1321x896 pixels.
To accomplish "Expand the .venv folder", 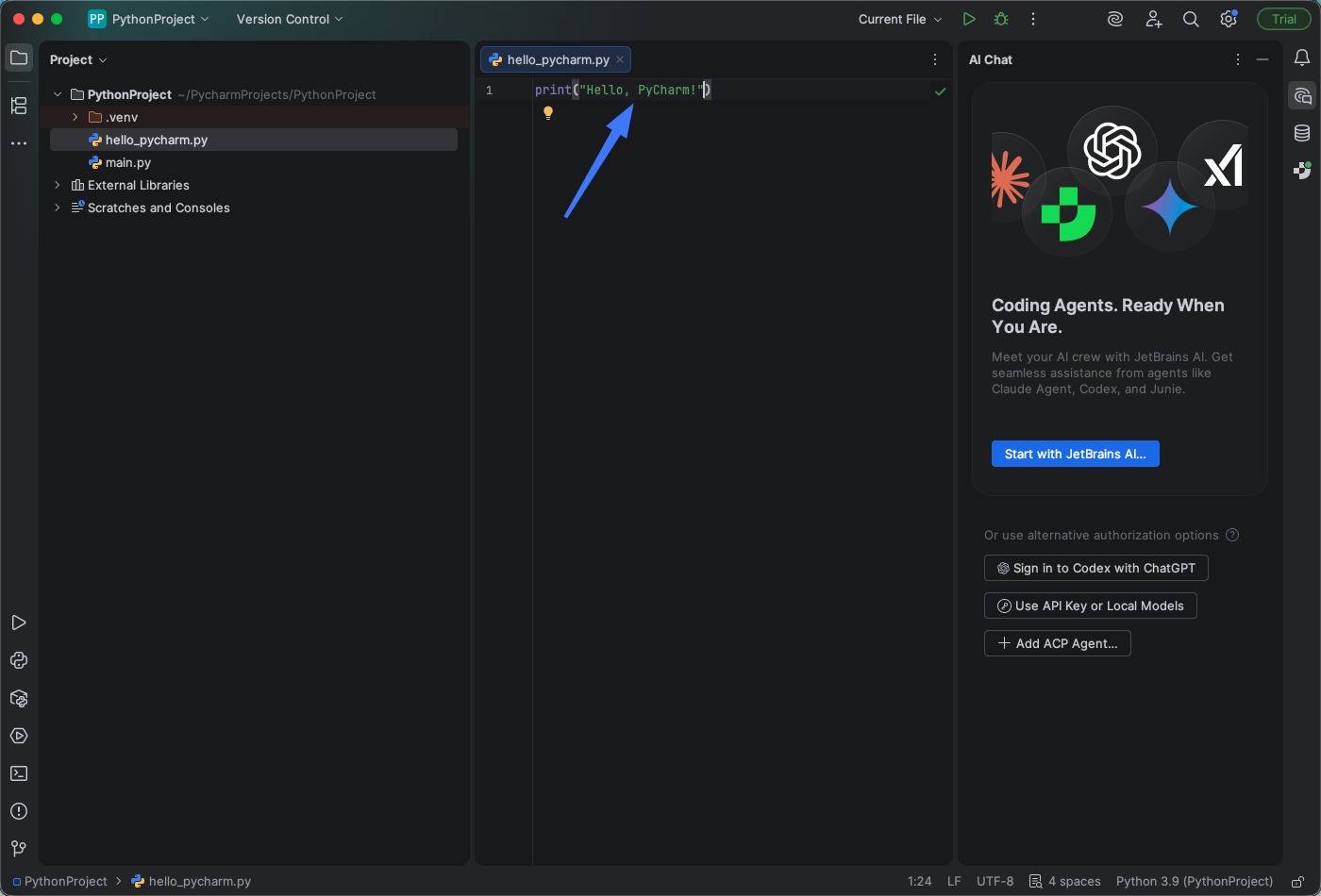I will (x=75, y=117).
